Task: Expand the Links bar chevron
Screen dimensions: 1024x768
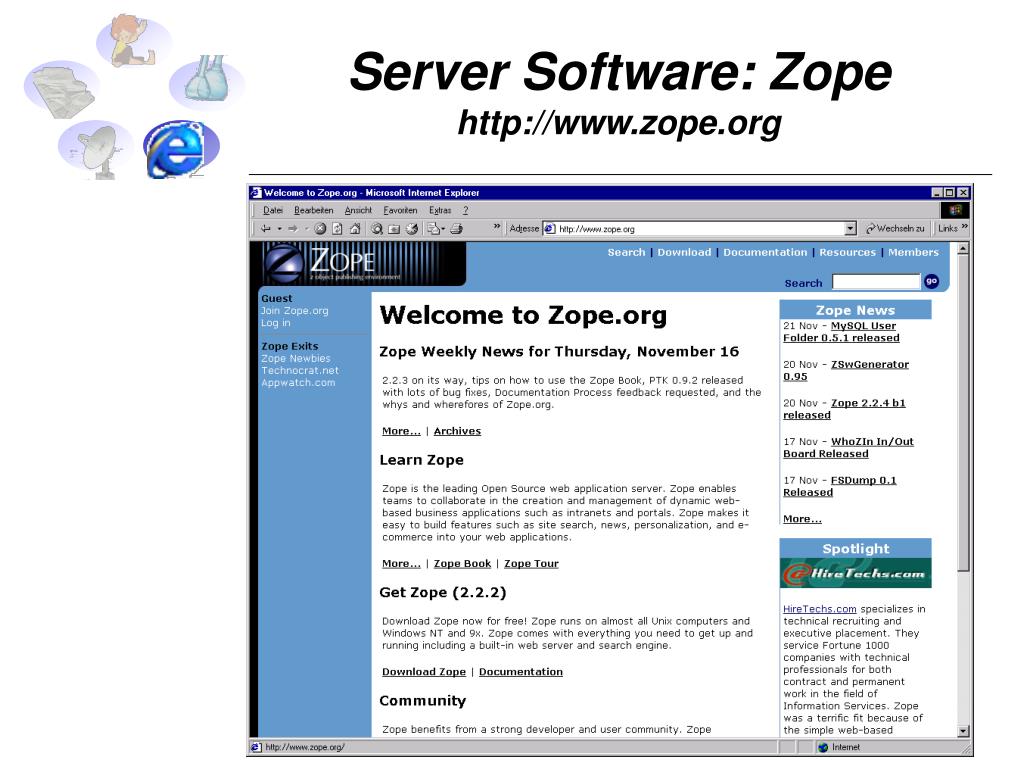Action: (x=965, y=227)
